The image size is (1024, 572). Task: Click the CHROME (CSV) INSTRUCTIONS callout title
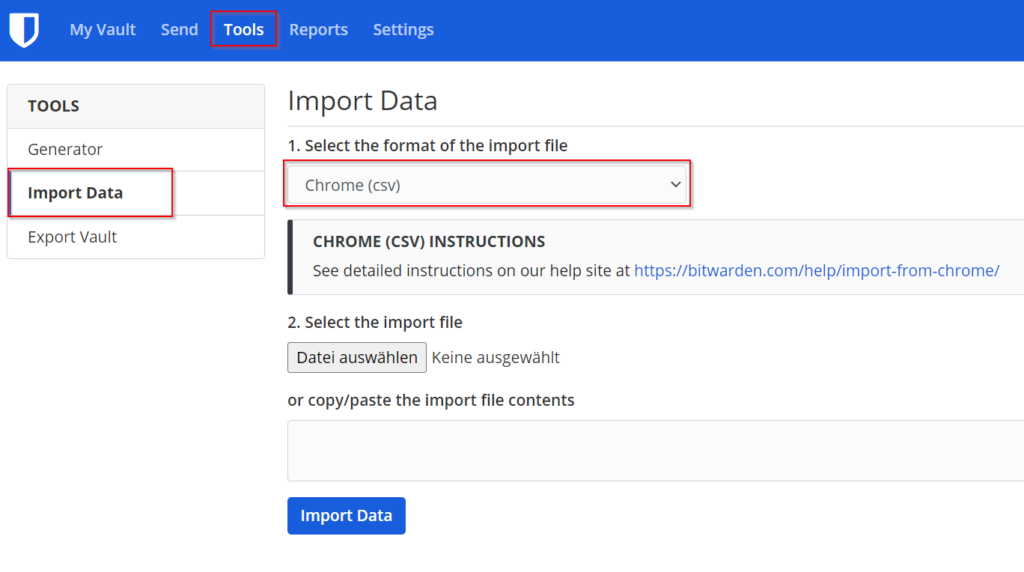click(428, 242)
